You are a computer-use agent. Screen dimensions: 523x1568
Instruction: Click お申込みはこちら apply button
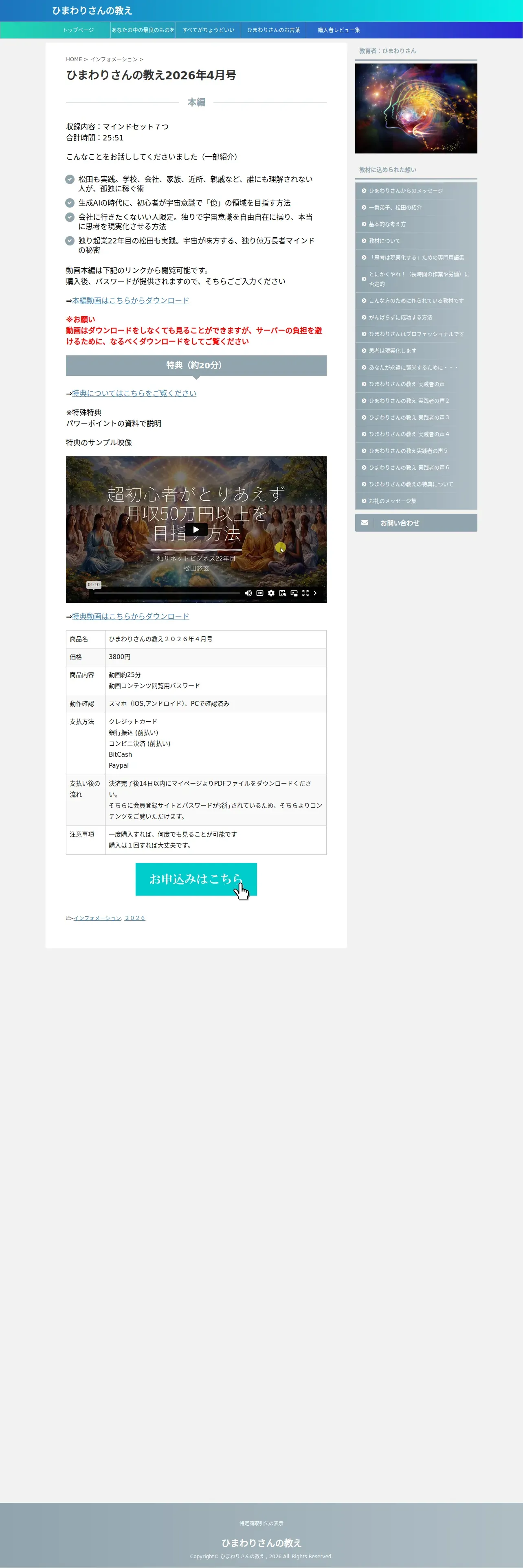(196, 879)
